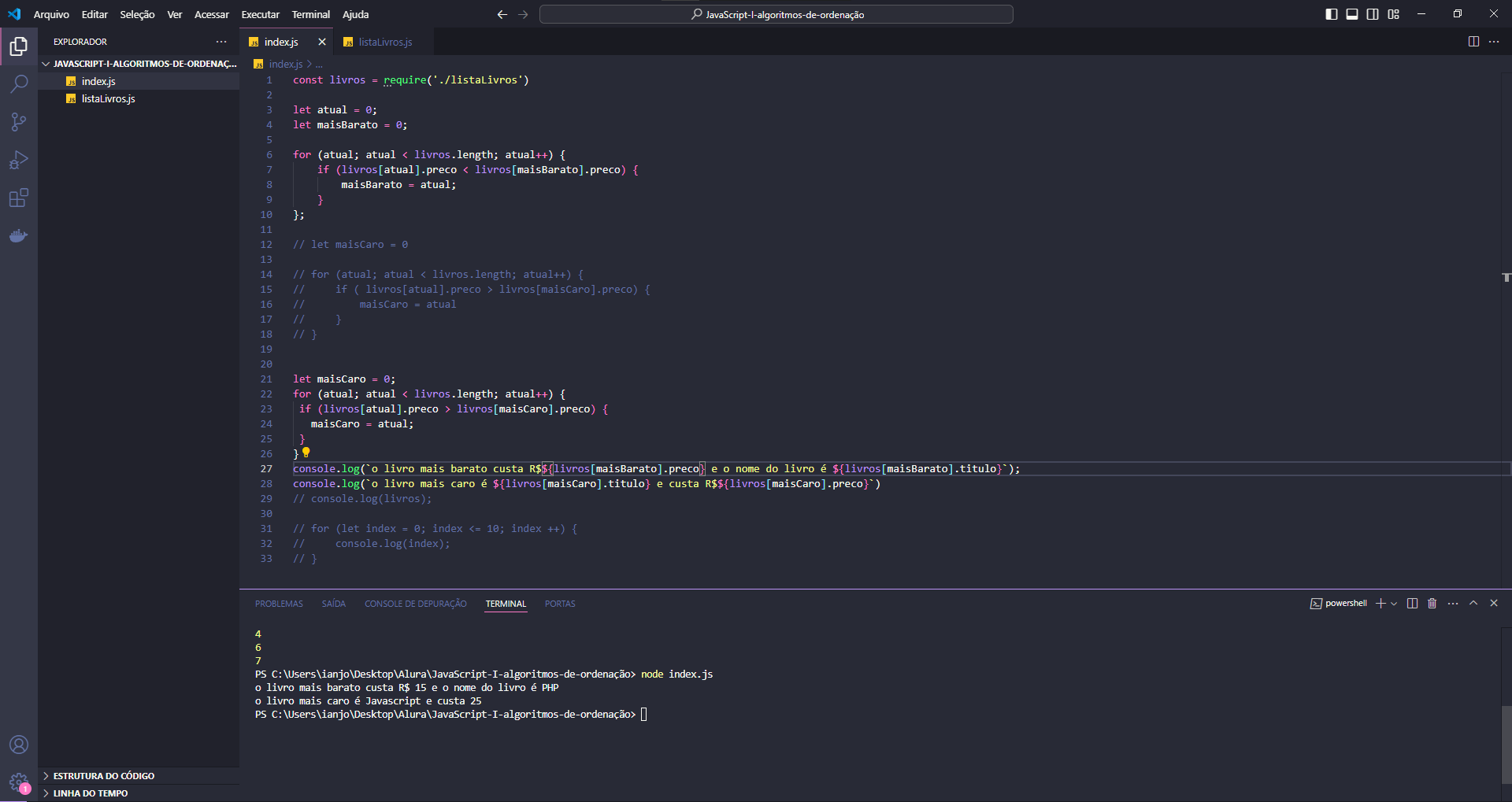Image resolution: width=1512 pixels, height=802 pixels.
Task: Open the Seleção menu
Action: pos(137,14)
